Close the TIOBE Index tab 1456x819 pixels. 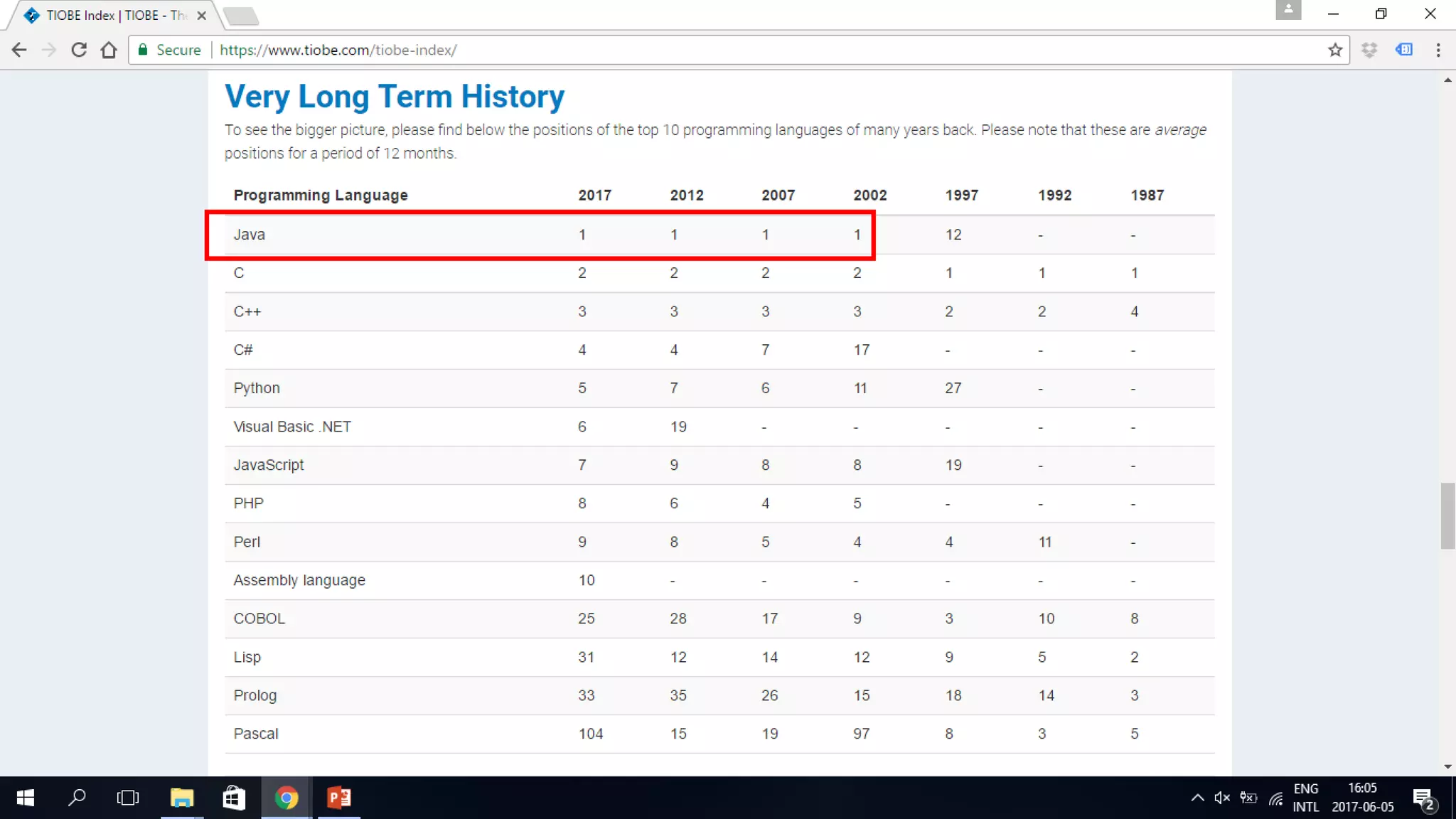[x=202, y=15]
